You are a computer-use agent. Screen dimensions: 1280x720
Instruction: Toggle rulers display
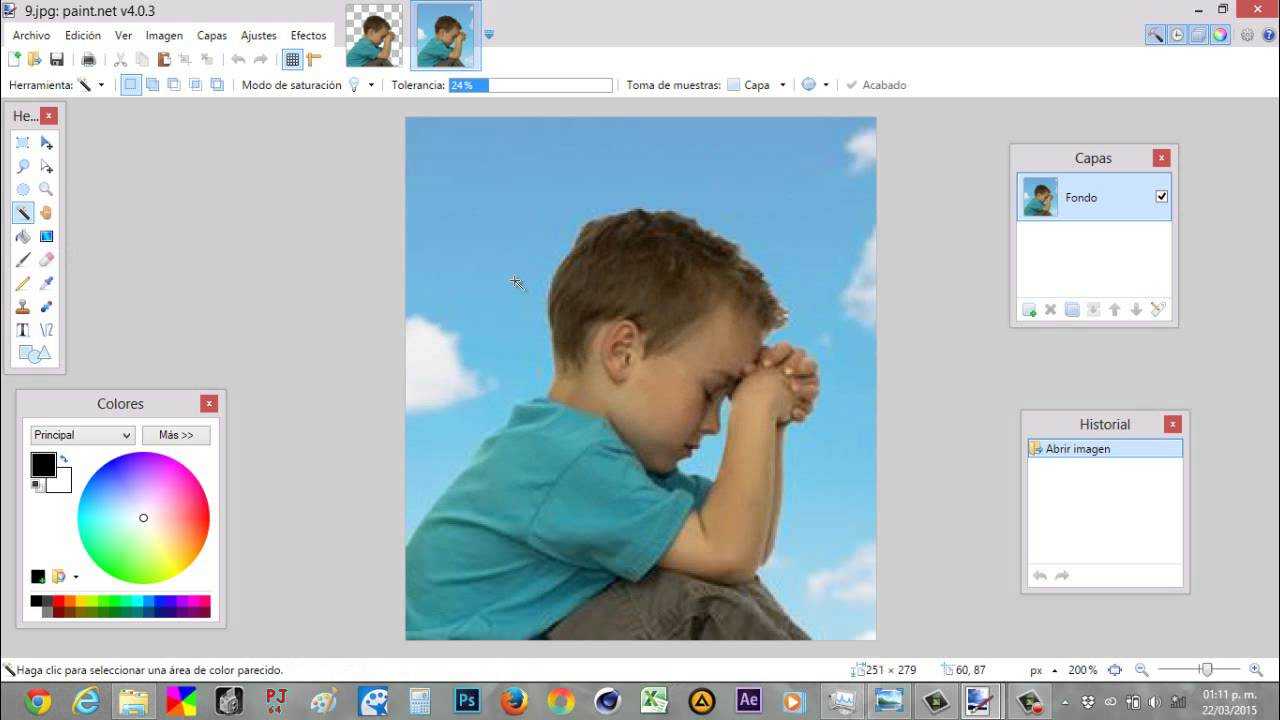(x=314, y=60)
